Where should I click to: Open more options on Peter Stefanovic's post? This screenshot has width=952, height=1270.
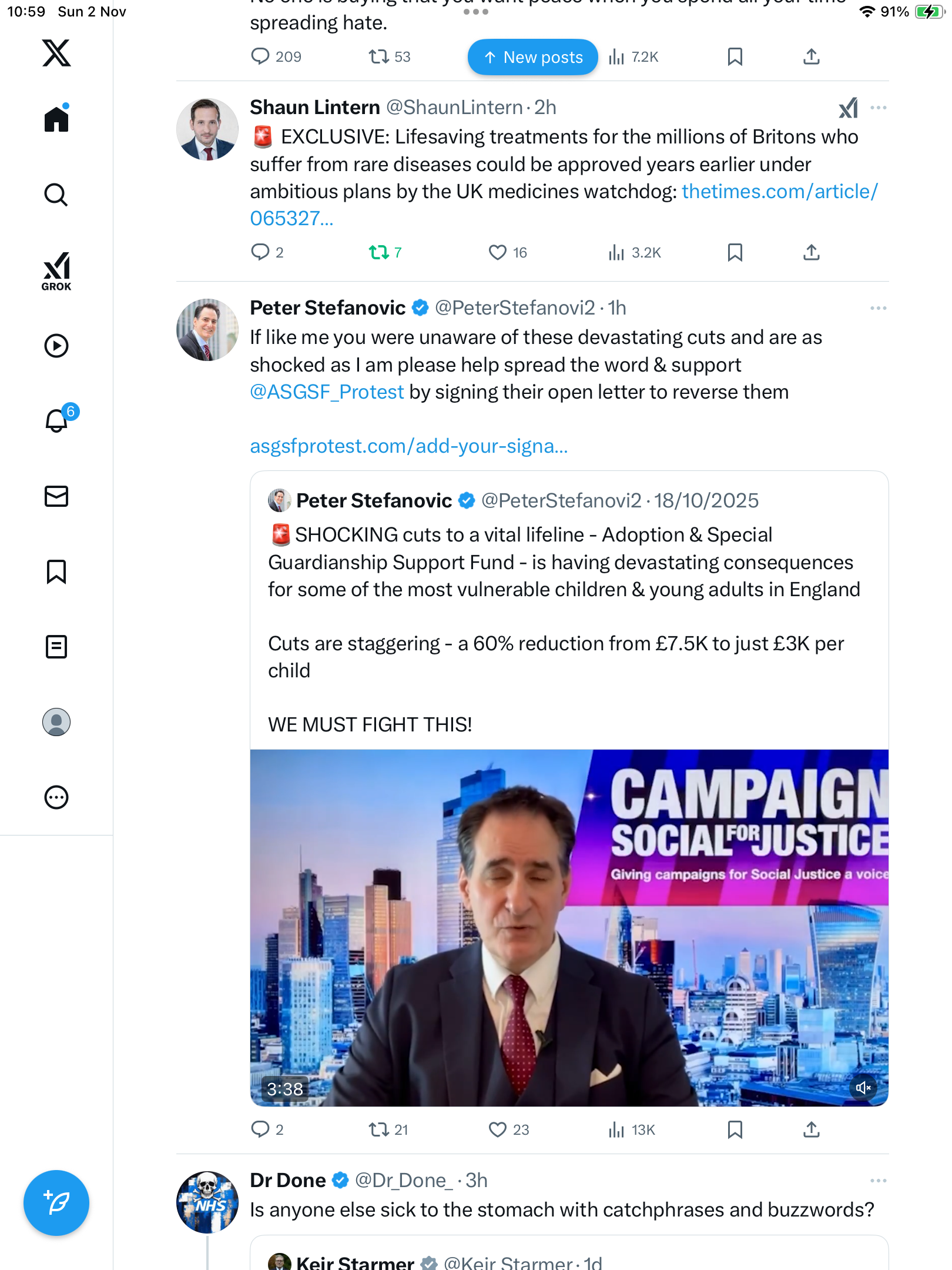tap(878, 308)
